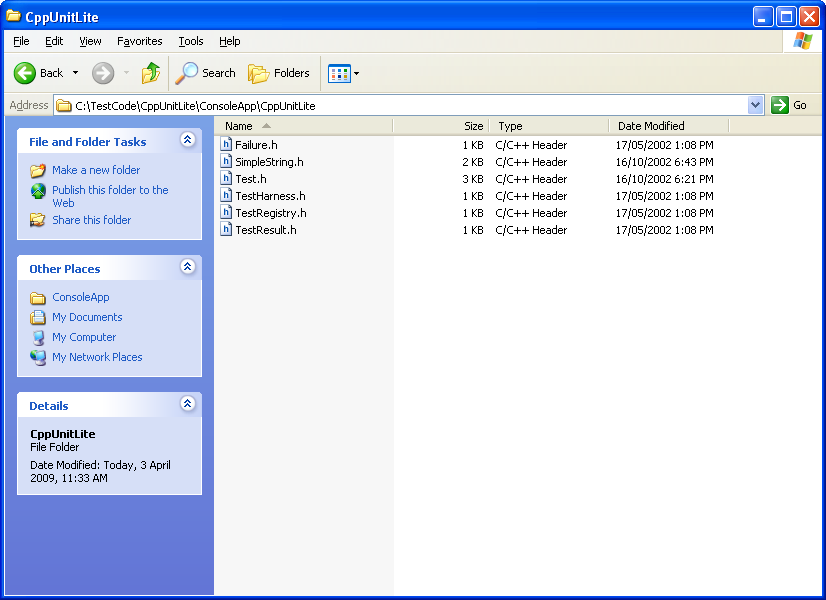Open the Search pane

(205, 73)
